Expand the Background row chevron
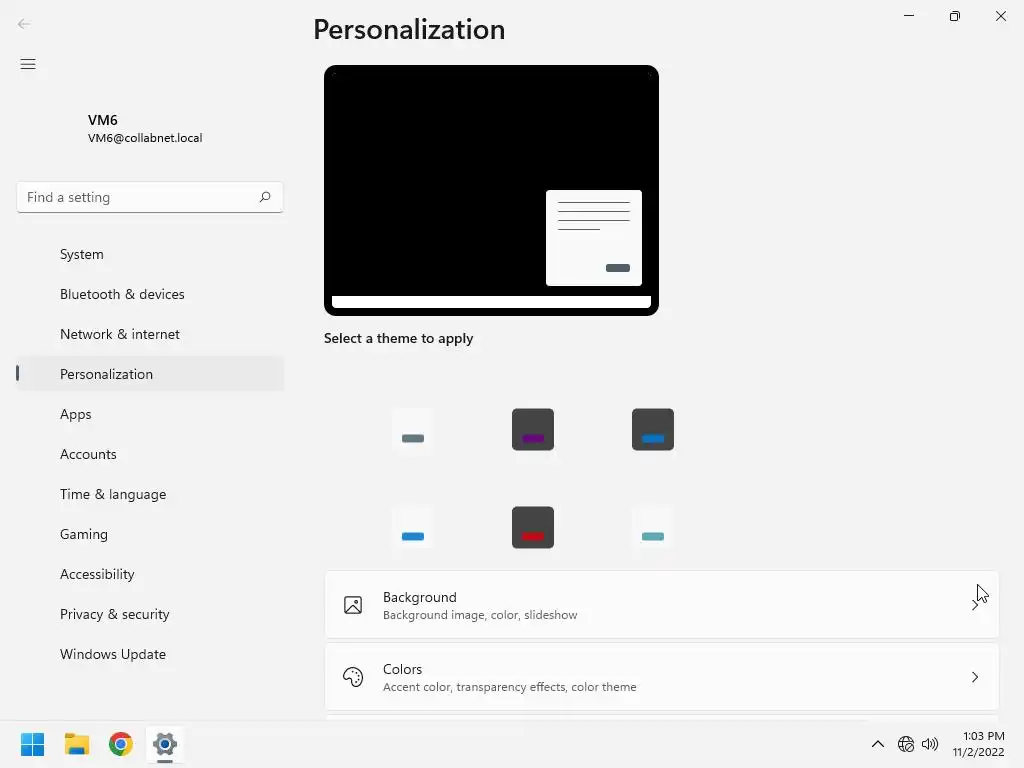 click(974, 605)
